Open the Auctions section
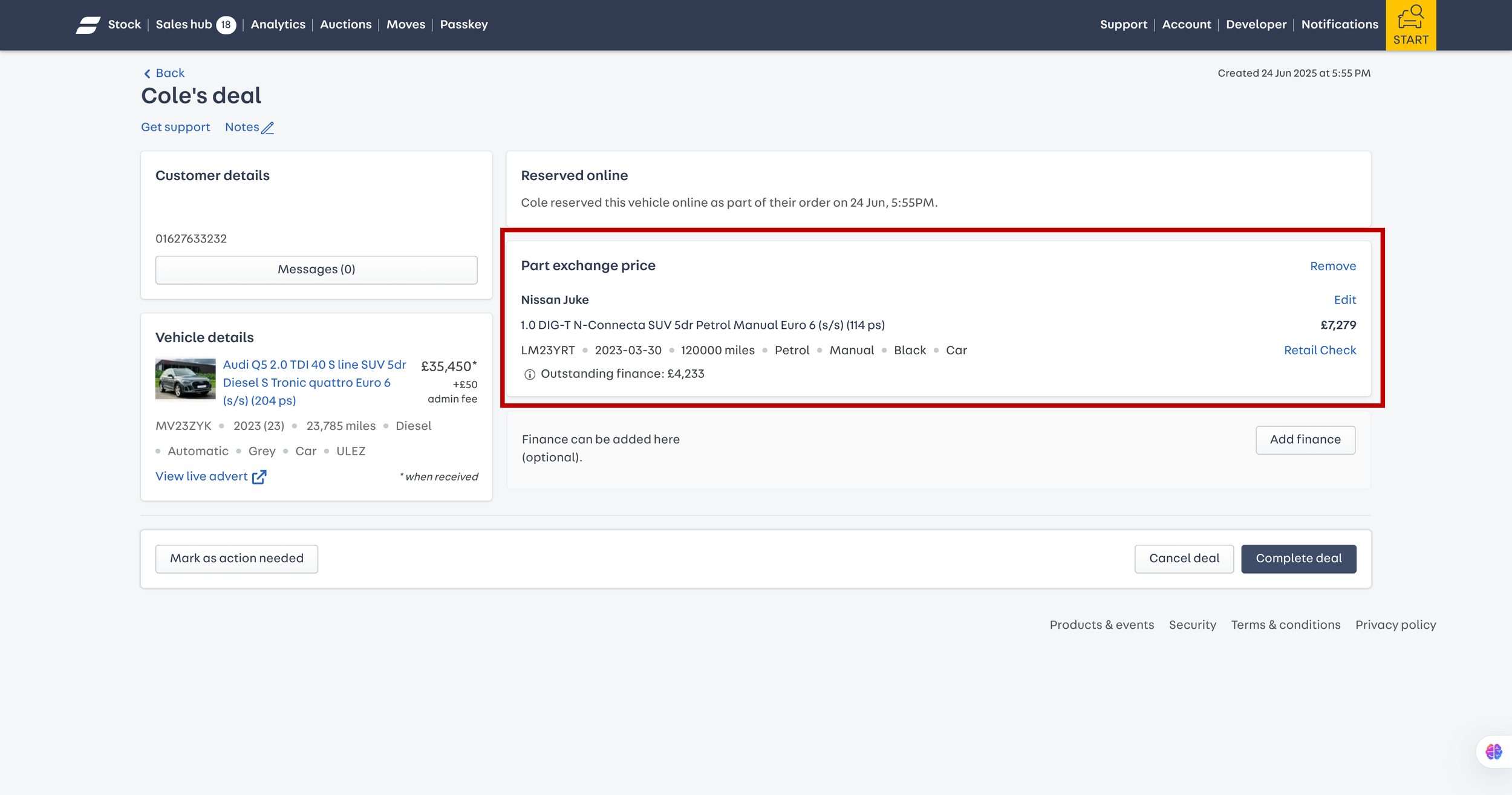 tap(346, 25)
